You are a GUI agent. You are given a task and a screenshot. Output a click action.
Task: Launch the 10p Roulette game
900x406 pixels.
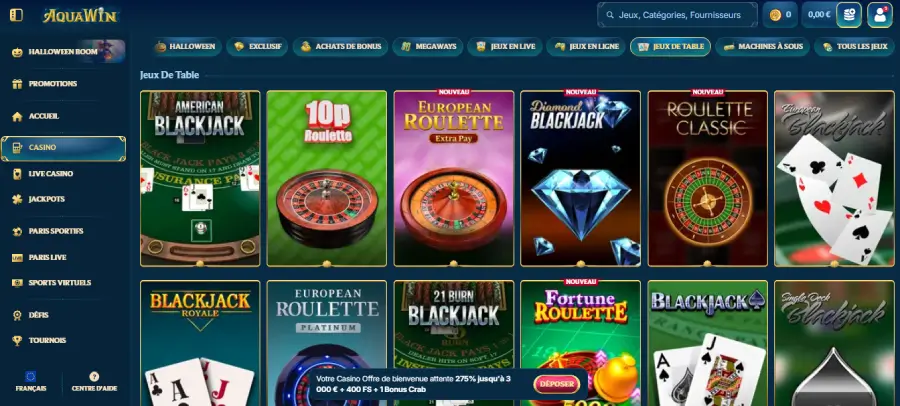point(327,178)
